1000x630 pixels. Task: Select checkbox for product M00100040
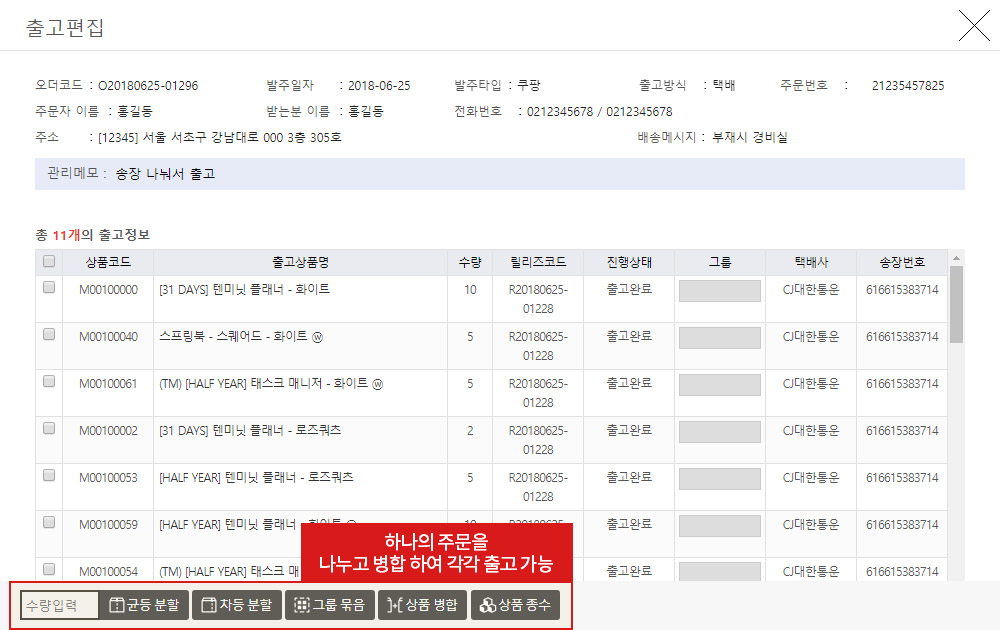coord(49,335)
